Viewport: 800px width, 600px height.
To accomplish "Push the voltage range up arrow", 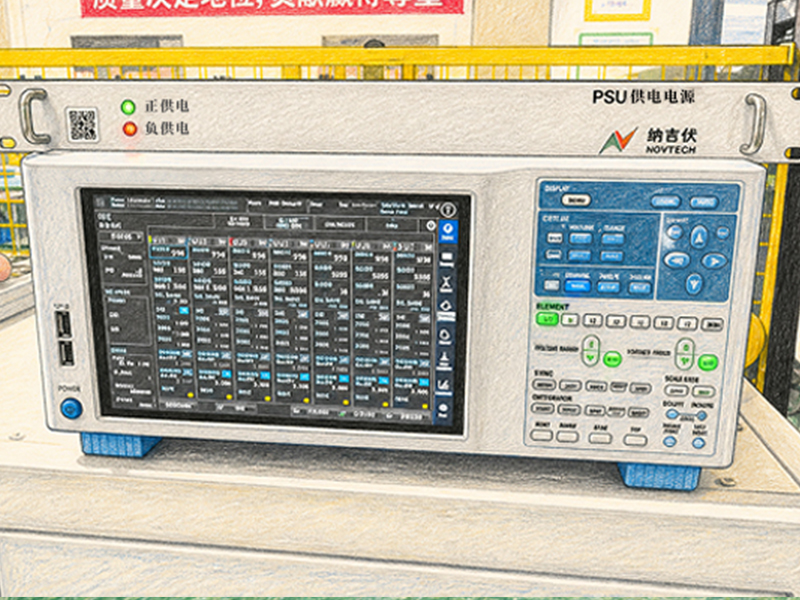I will (592, 344).
